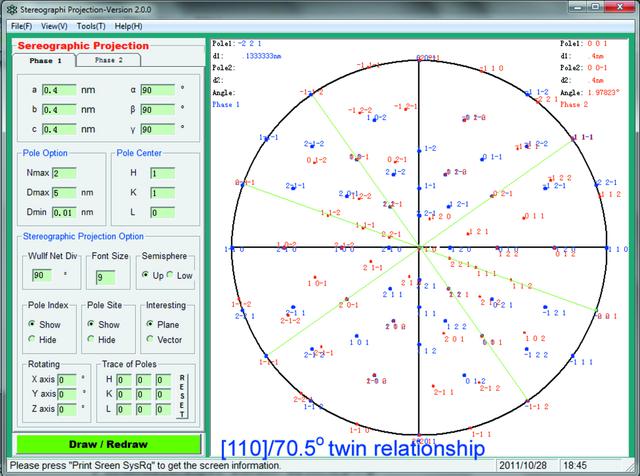Viewport: 640px width, 476px height.
Task: Click the 18:45 time in status bar
Action: tap(575, 465)
